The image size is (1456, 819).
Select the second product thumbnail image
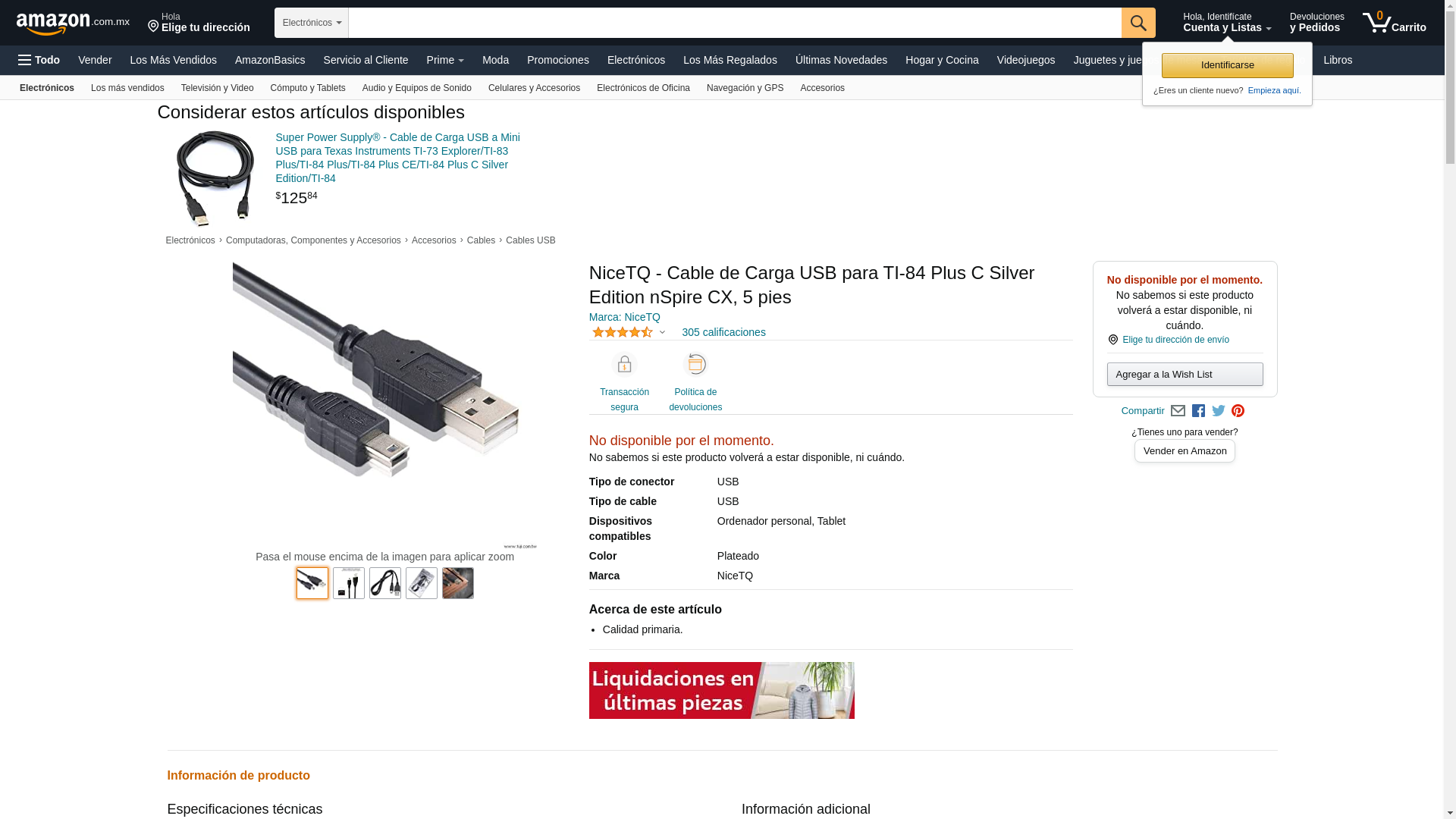[349, 583]
